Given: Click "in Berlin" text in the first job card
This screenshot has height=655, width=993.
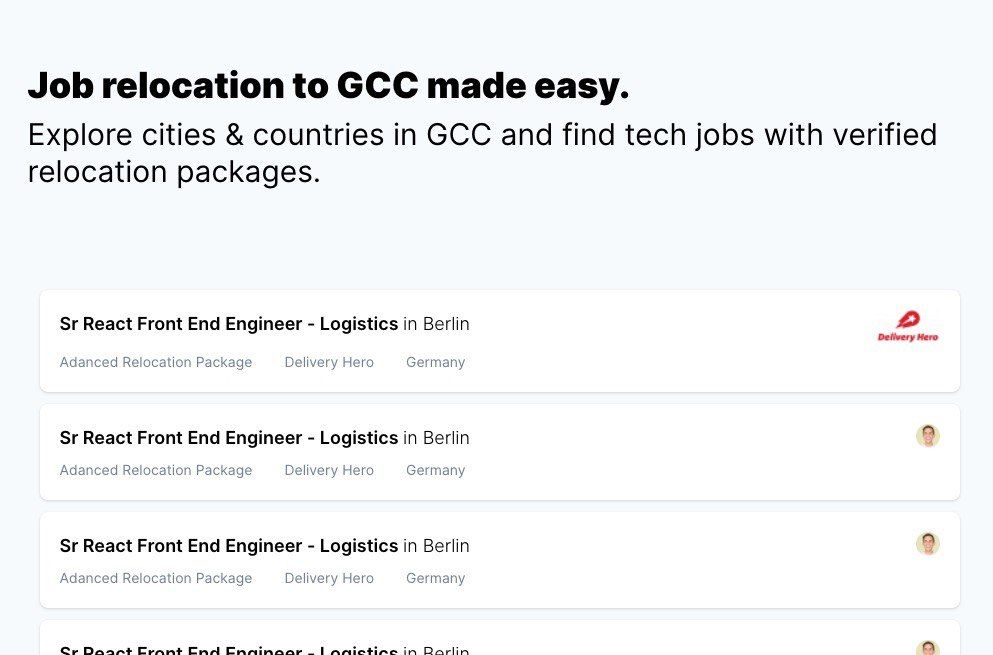Looking at the screenshot, I should tap(436, 324).
